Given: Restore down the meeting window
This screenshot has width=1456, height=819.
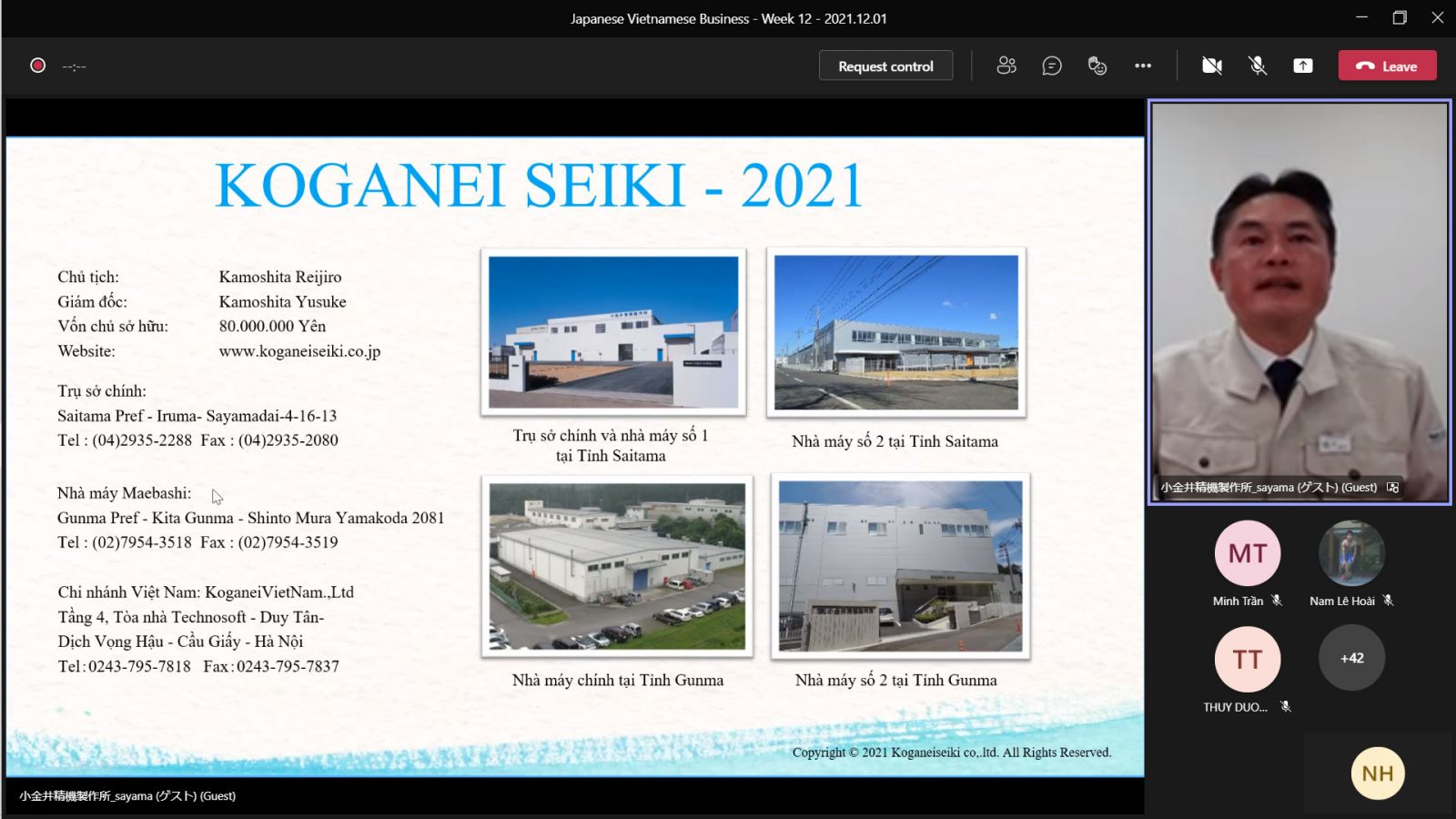Looking at the screenshot, I should tap(1400, 17).
